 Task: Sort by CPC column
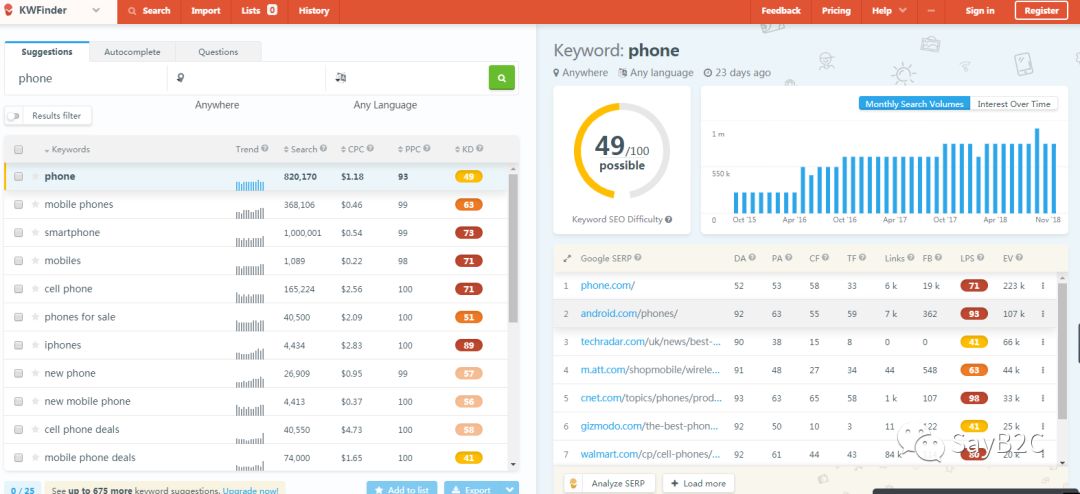pos(352,149)
